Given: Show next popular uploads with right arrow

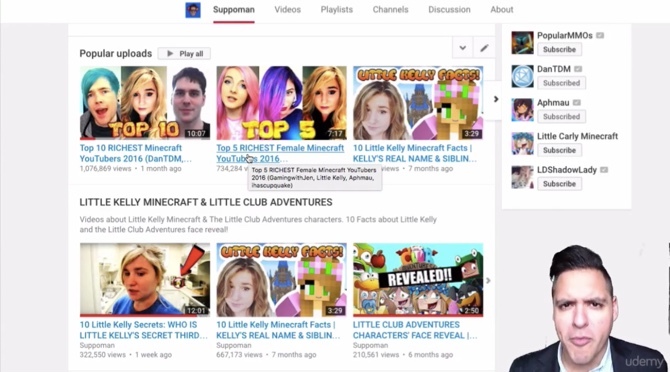Looking at the screenshot, I should 496,99.
